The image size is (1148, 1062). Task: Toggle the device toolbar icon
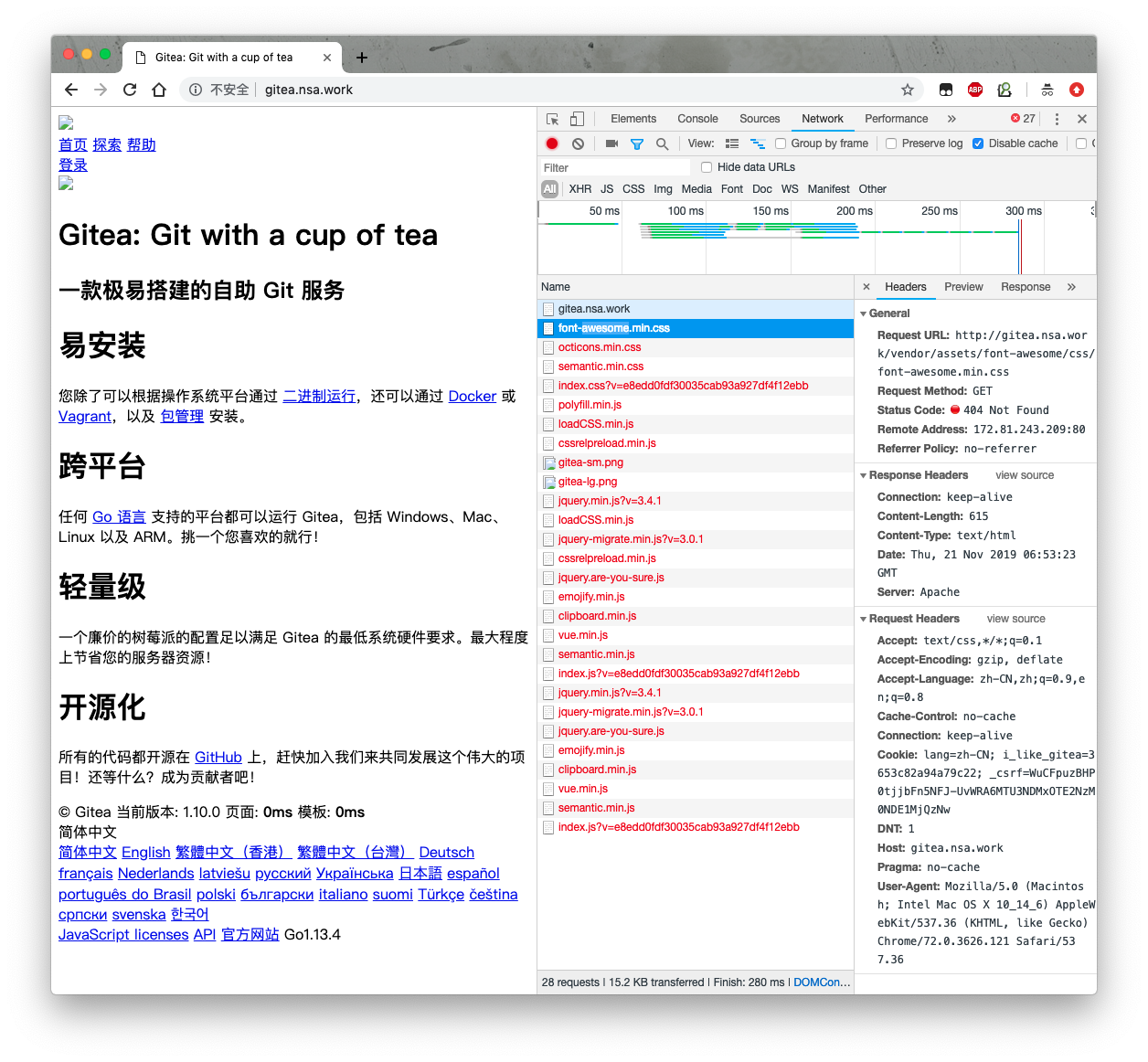point(577,119)
